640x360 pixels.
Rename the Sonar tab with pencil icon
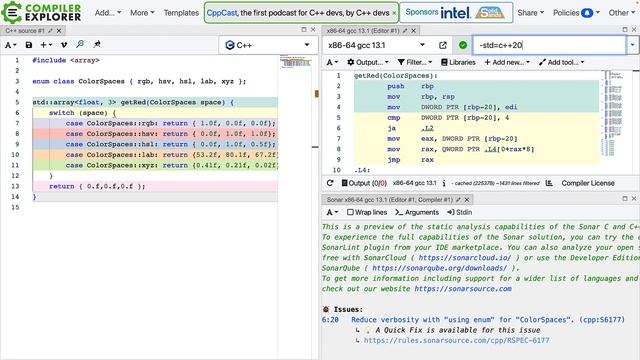click(x=458, y=200)
